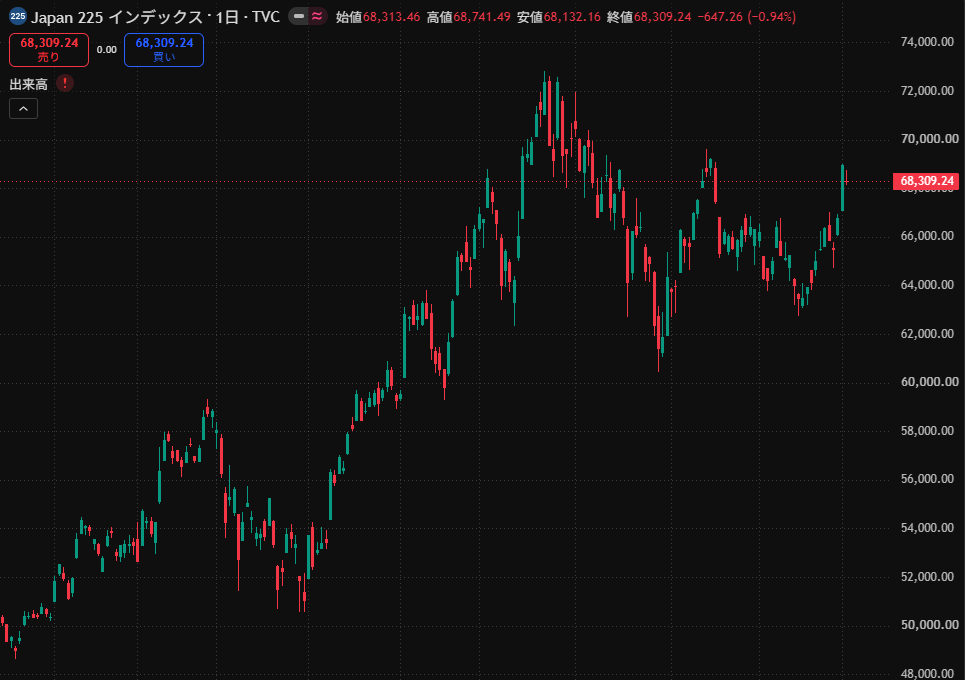Click the 56,000.00 price scale label
This screenshot has height=680, width=965.
[927, 479]
